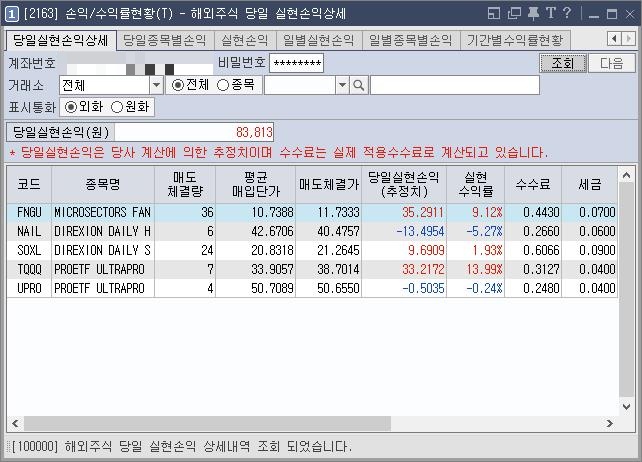Select the UPRO row code cell
The image size is (642, 462).
pos(29,288)
